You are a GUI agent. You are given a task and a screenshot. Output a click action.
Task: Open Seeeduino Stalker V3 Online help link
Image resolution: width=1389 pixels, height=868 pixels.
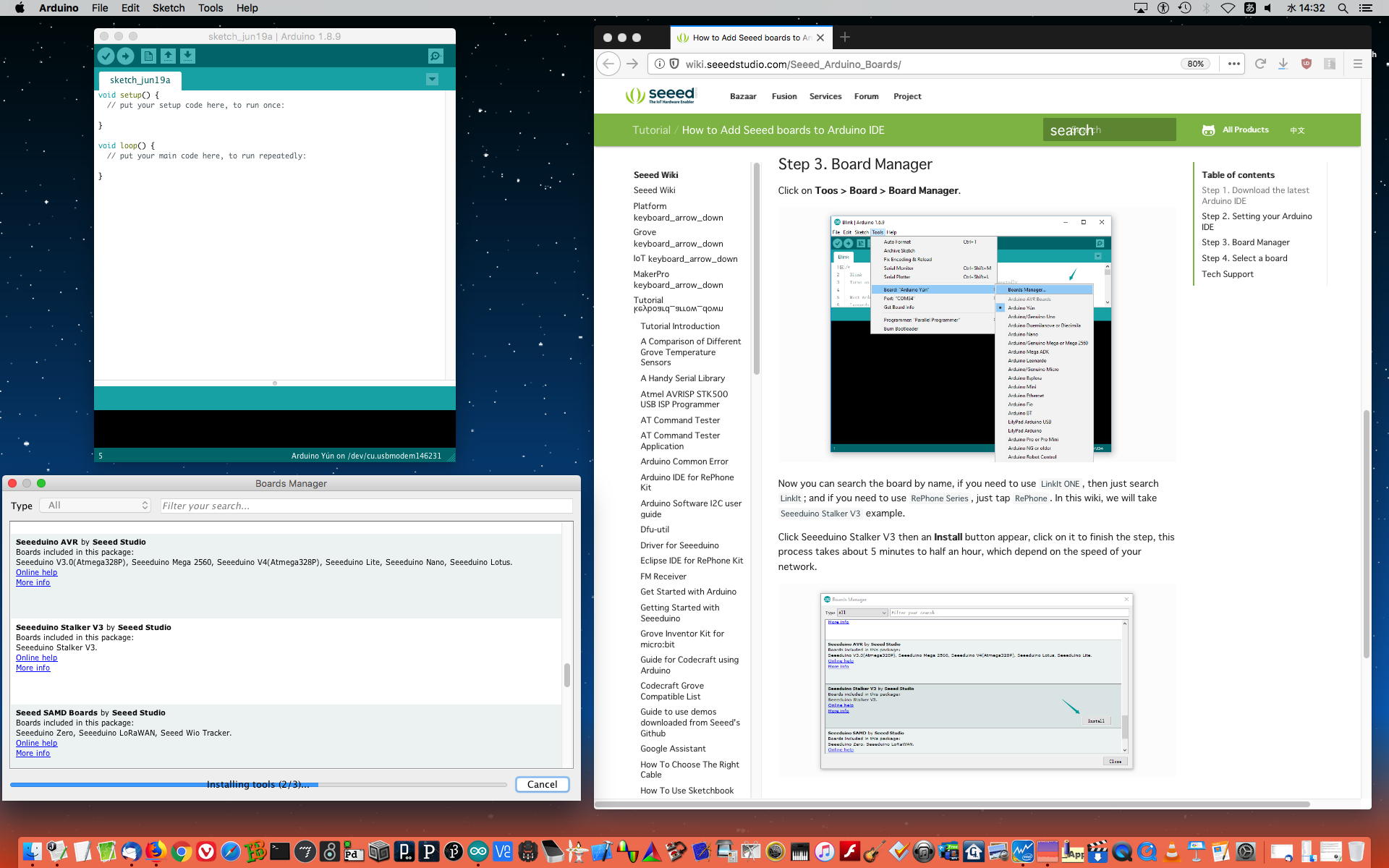(36, 658)
